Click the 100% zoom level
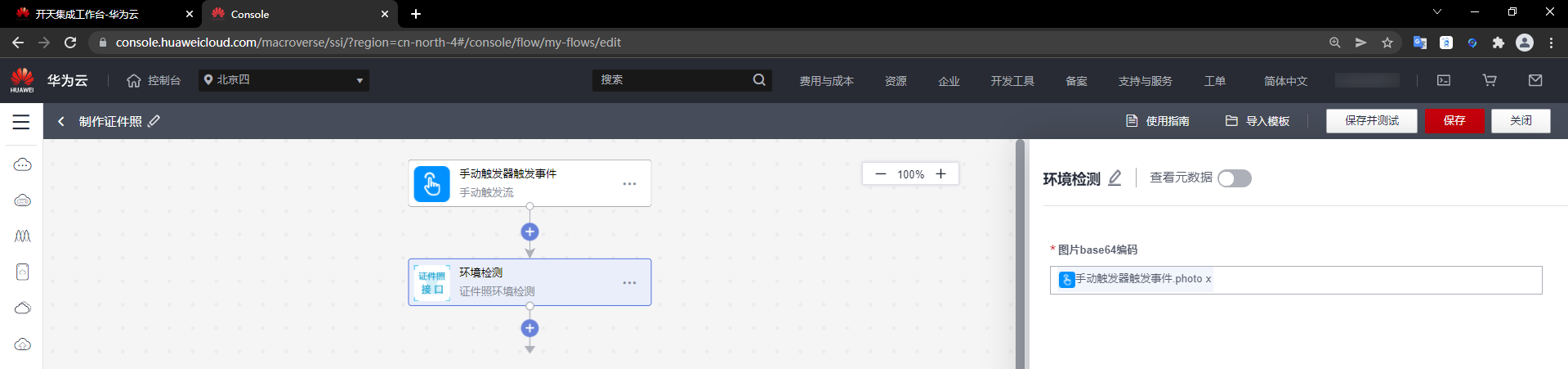The height and width of the screenshot is (369, 1568). click(910, 174)
